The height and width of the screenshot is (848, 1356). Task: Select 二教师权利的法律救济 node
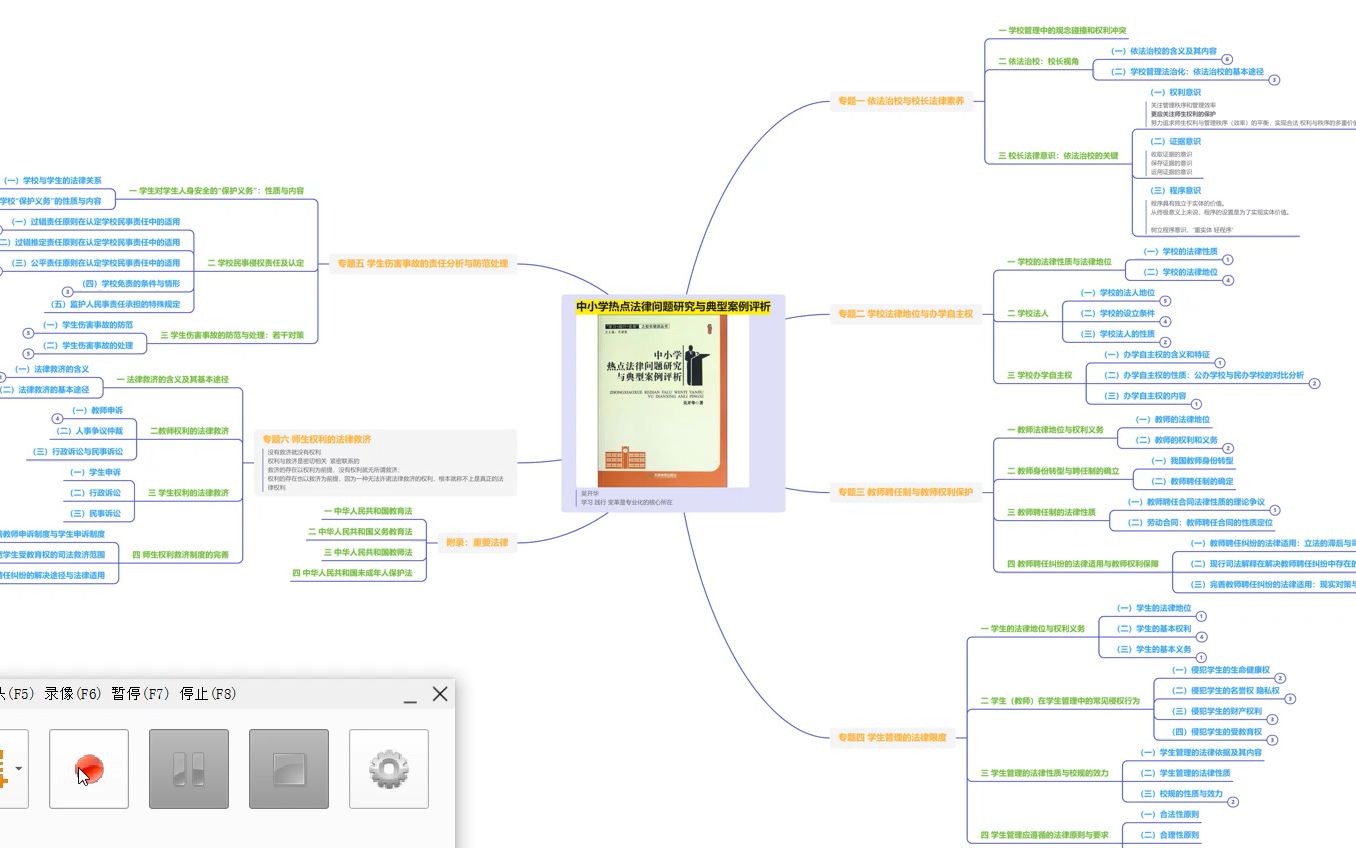click(x=189, y=431)
